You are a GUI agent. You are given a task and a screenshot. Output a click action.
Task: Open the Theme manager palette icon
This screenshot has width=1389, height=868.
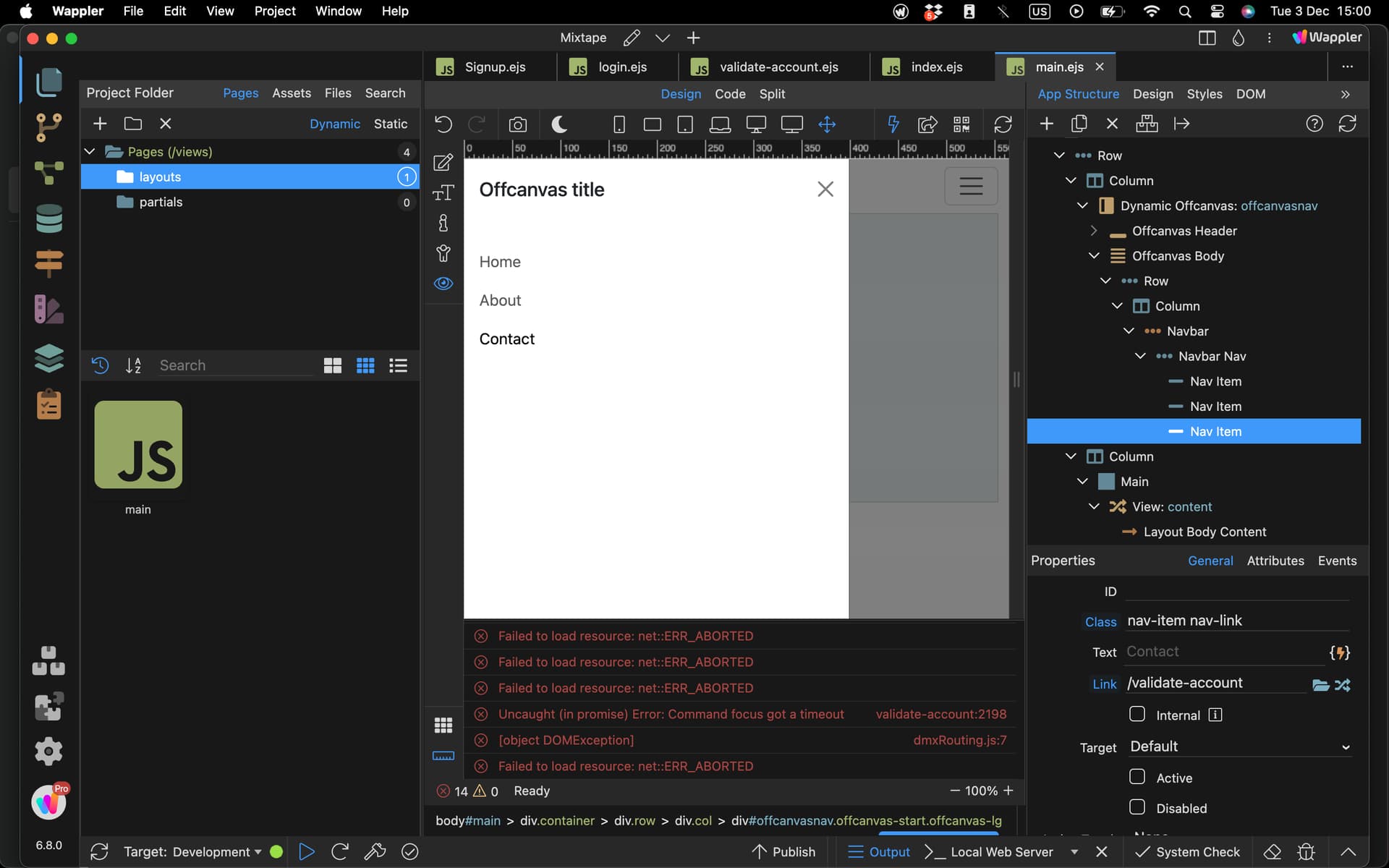tap(48, 310)
